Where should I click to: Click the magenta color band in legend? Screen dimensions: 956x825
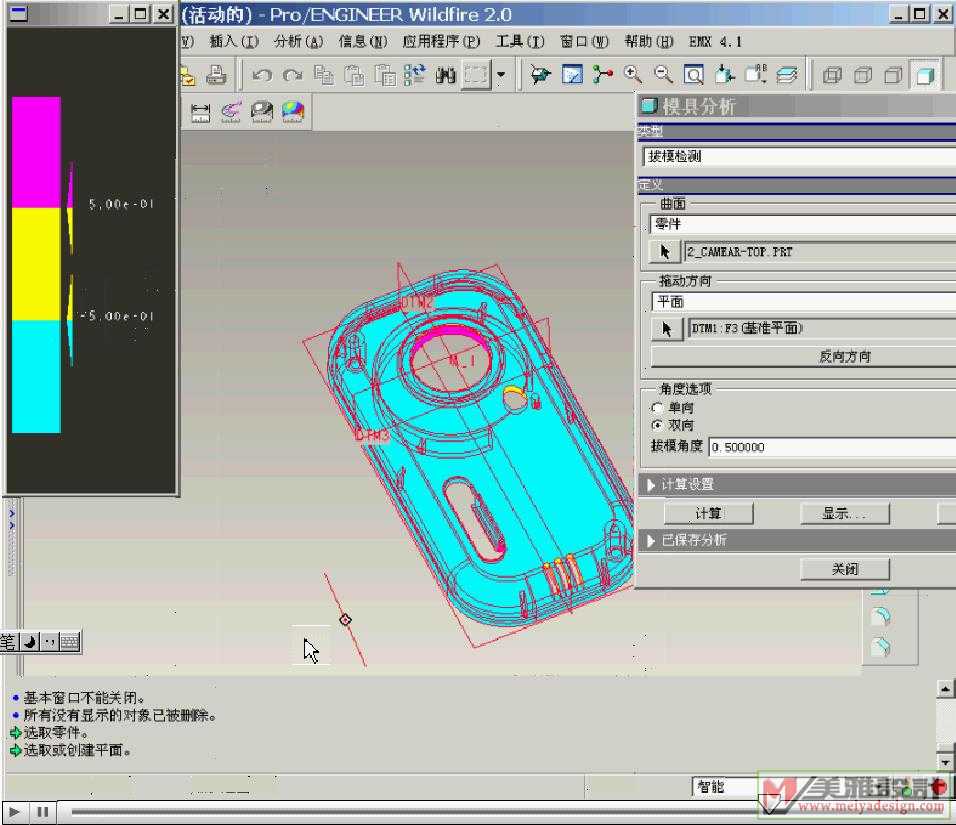click(x=36, y=152)
